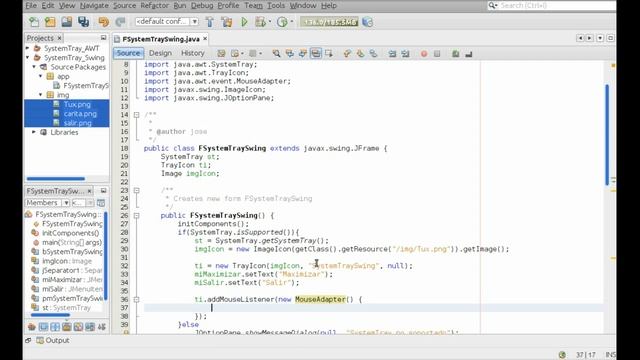Open the Output panel
The height and width of the screenshot is (360, 640).
coord(53,340)
